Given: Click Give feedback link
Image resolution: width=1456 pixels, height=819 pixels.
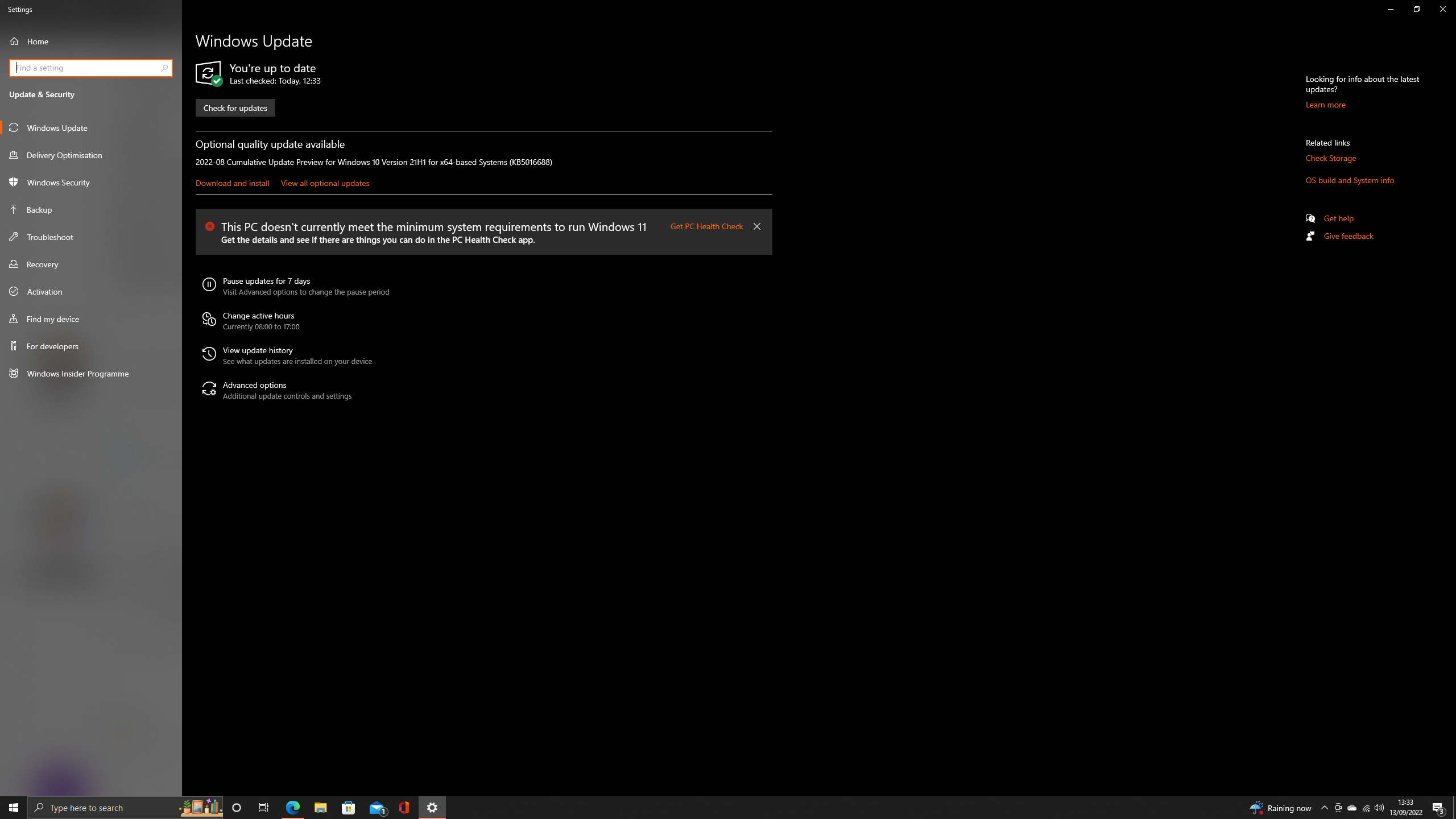Looking at the screenshot, I should coord(1348,236).
